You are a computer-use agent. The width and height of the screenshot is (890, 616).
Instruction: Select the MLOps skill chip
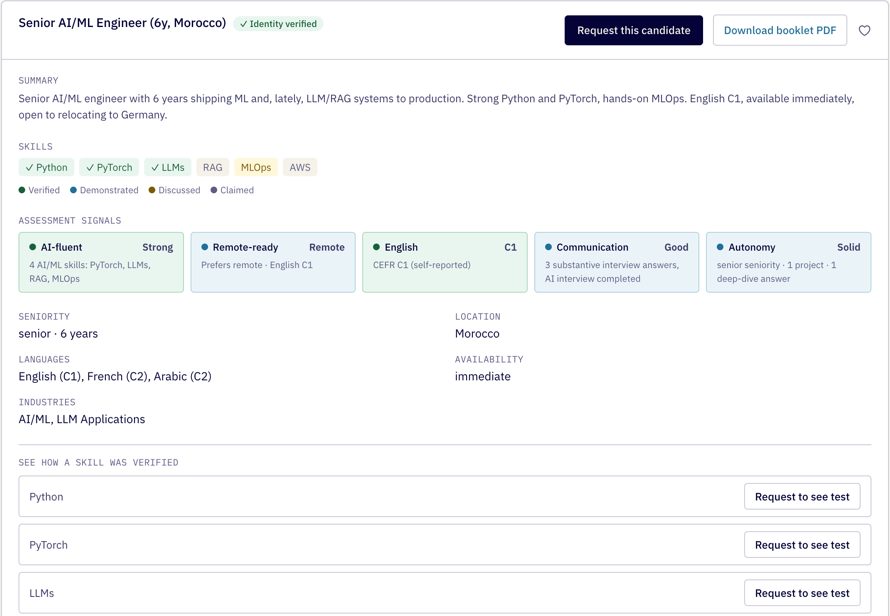tap(256, 167)
